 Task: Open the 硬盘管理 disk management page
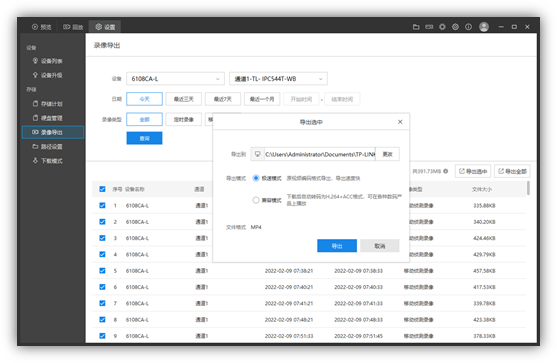click(48, 118)
